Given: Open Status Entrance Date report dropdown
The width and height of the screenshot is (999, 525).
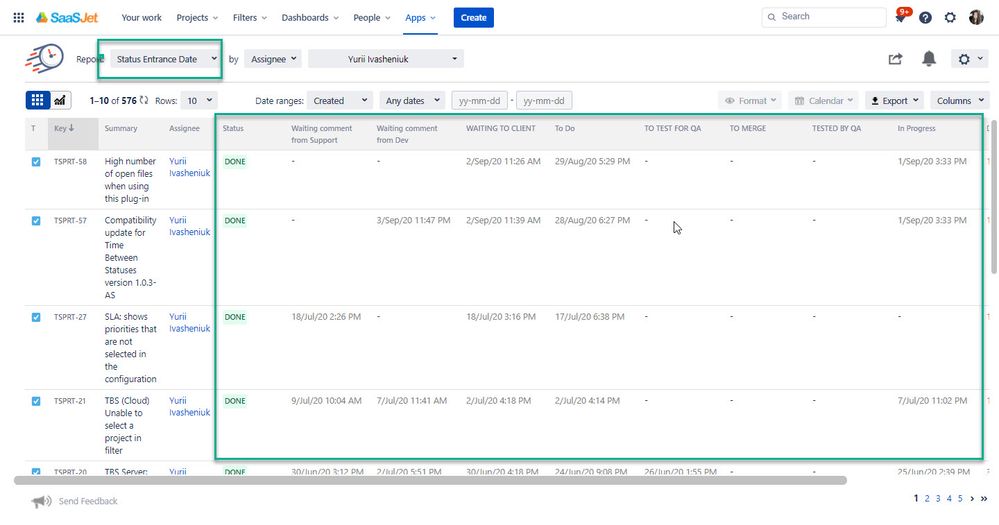Looking at the screenshot, I should point(166,59).
